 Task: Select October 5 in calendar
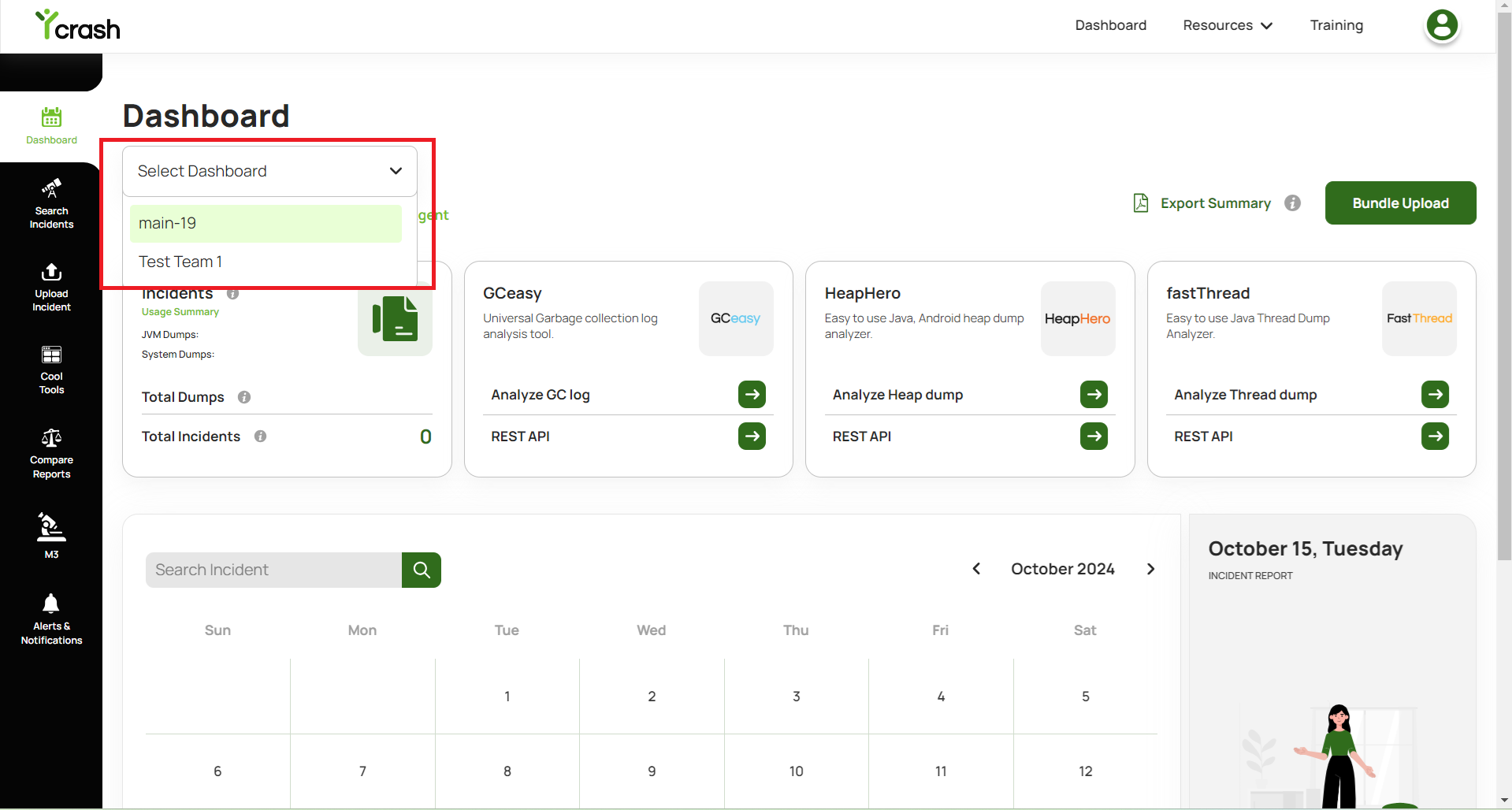click(1085, 697)
